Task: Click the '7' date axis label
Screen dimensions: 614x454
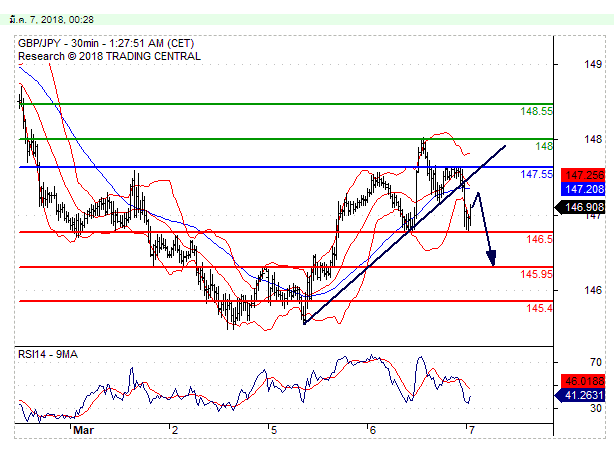Action: pos(471,430)
